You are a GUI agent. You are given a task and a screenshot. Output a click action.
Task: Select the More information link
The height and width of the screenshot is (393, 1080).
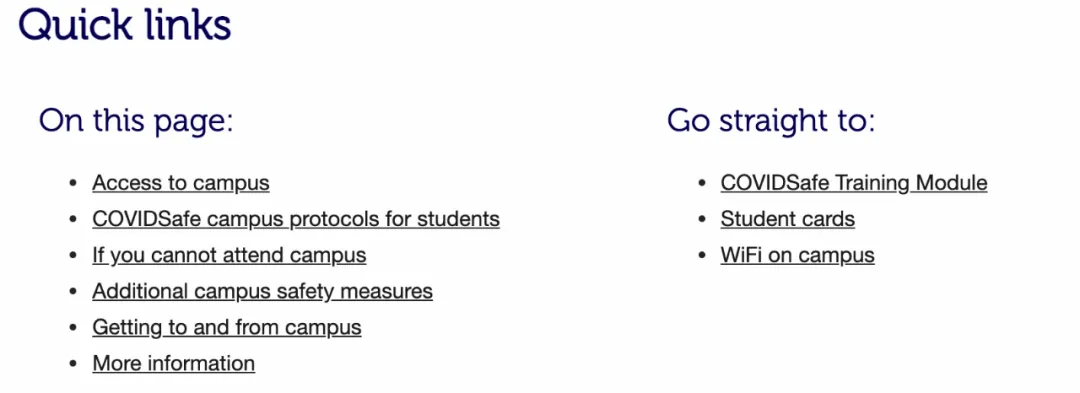coord(174,363)
